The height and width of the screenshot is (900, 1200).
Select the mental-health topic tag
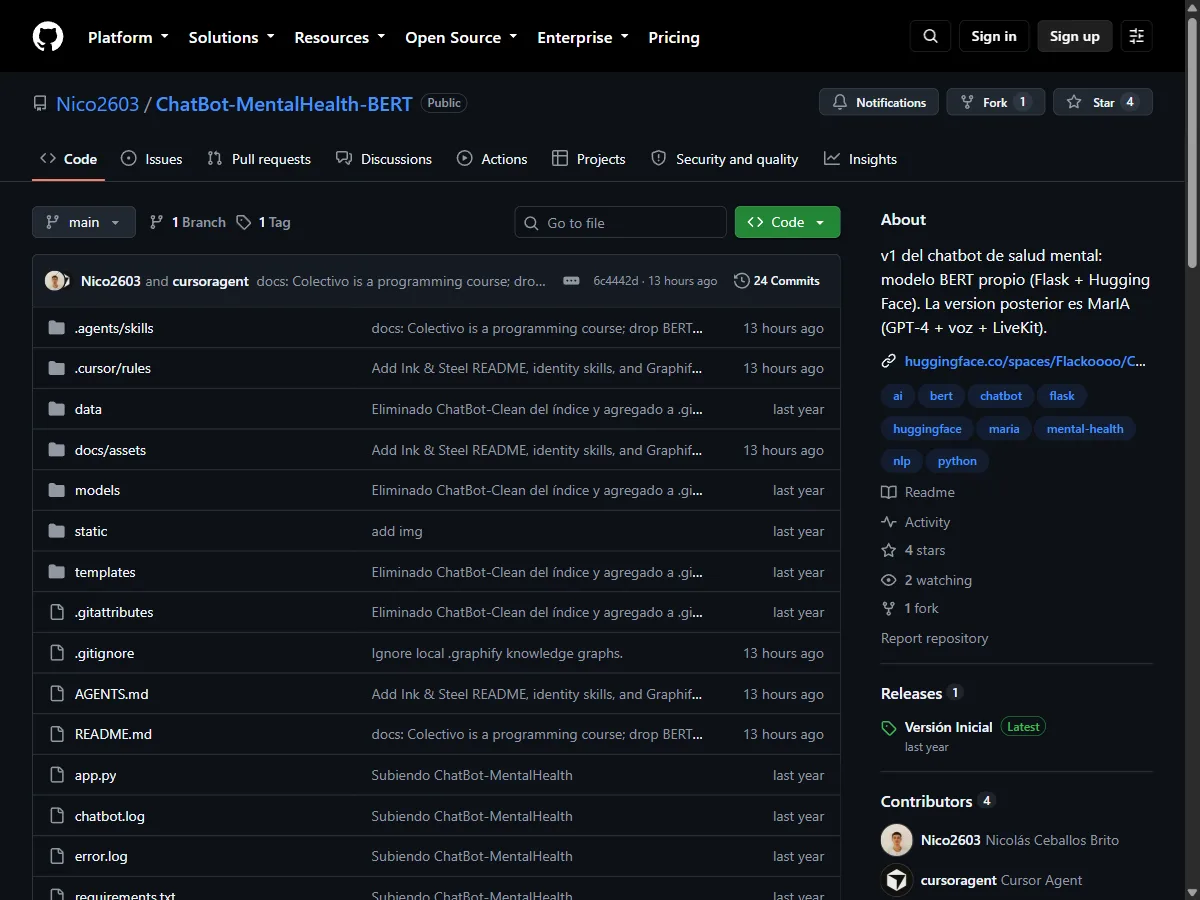point(1085,429)
